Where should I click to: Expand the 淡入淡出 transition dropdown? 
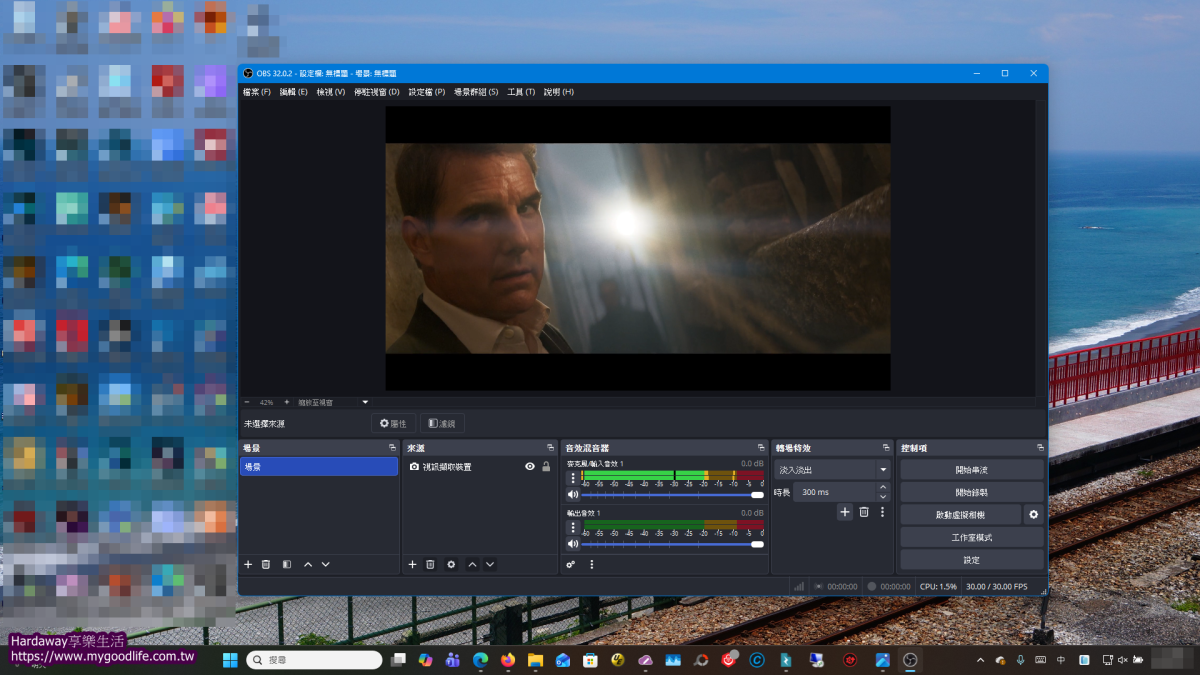click(883, 470)
